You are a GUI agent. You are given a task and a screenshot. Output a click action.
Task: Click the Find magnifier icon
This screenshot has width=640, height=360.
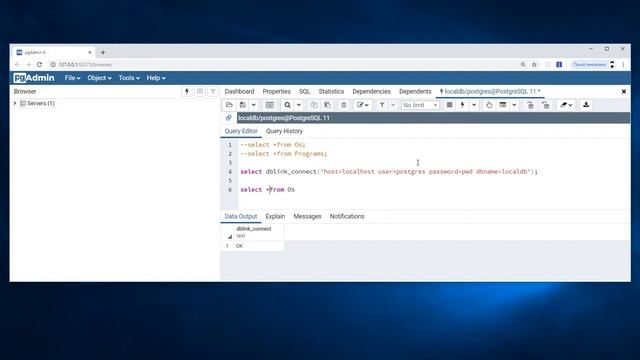[288, 105]
